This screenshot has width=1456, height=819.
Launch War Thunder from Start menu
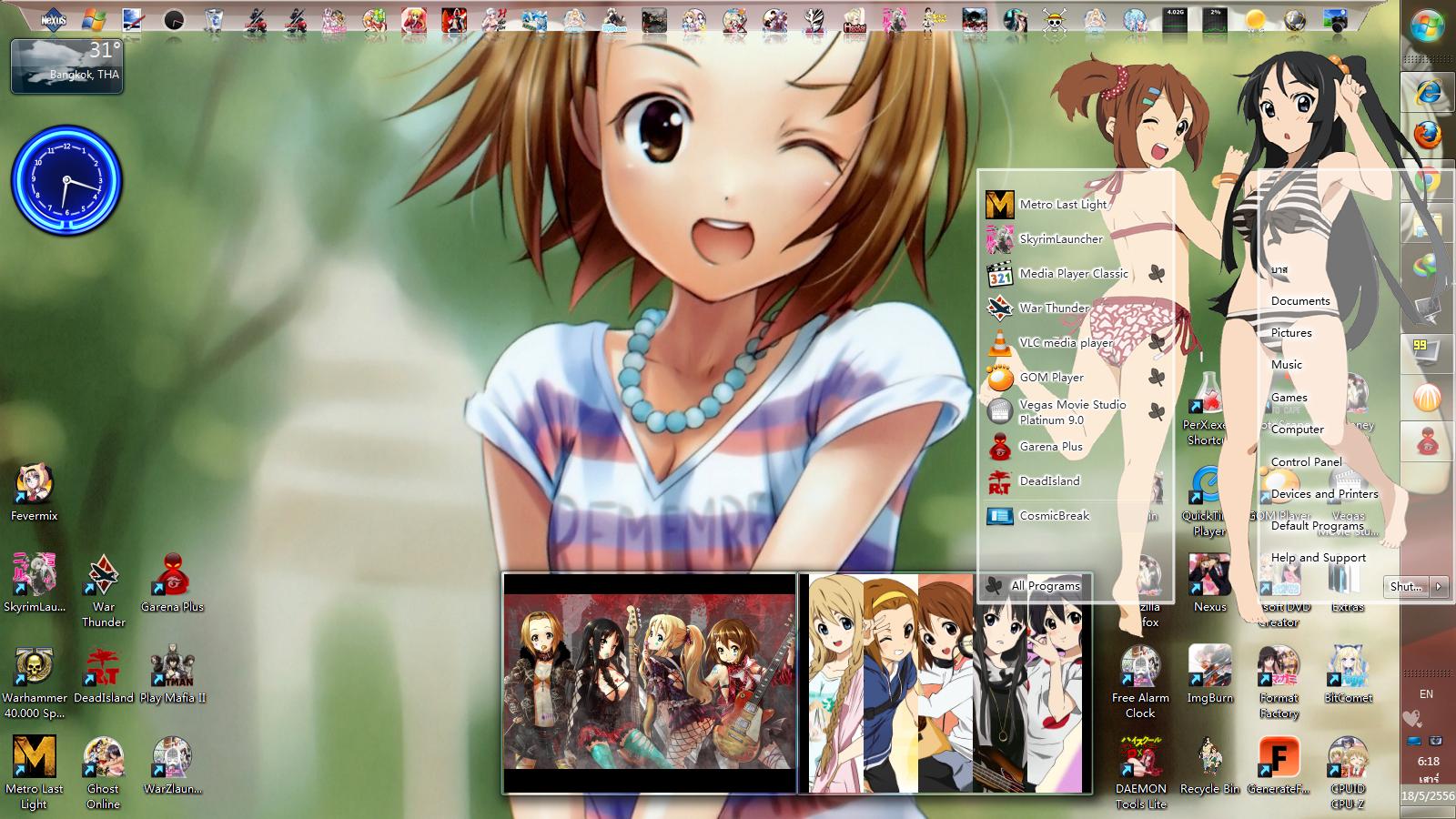click(1075, 308)
